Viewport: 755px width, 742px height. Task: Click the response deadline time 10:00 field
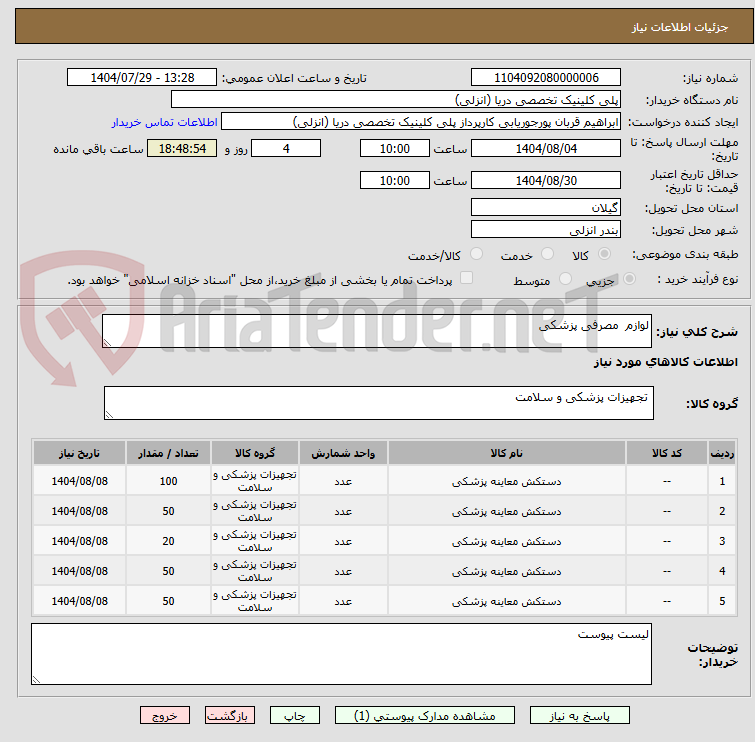coord(394,148)
